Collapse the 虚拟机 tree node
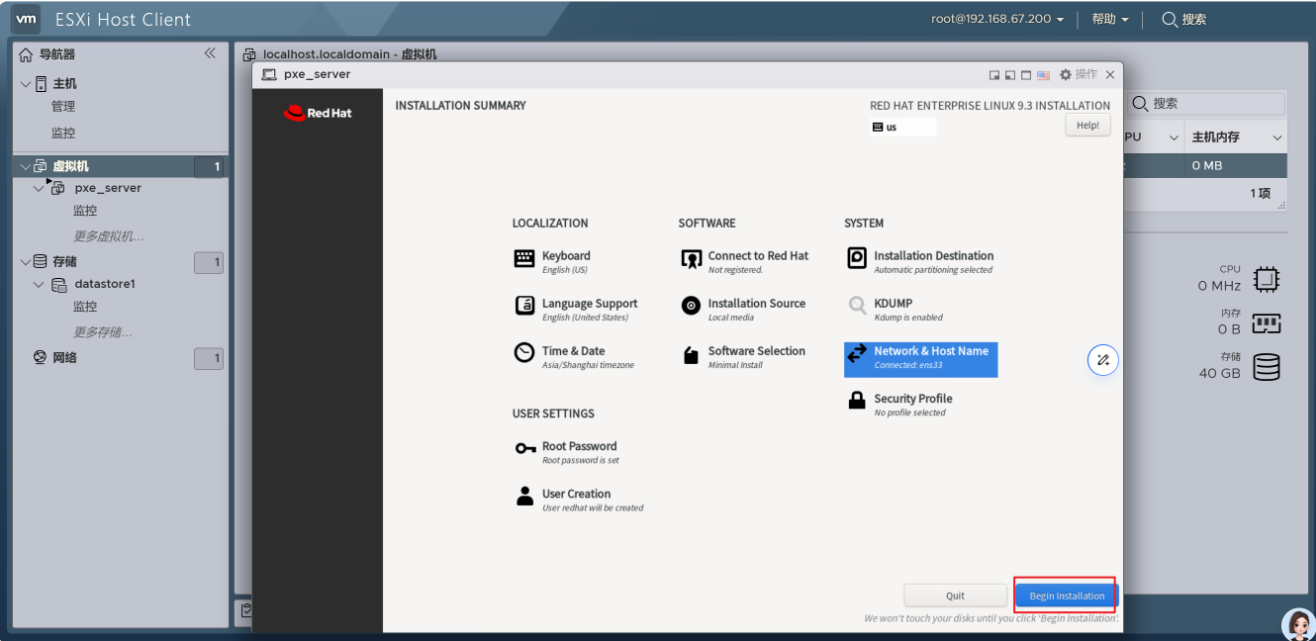This screenshot has height=641, width=1316. [x=25, y=166]
